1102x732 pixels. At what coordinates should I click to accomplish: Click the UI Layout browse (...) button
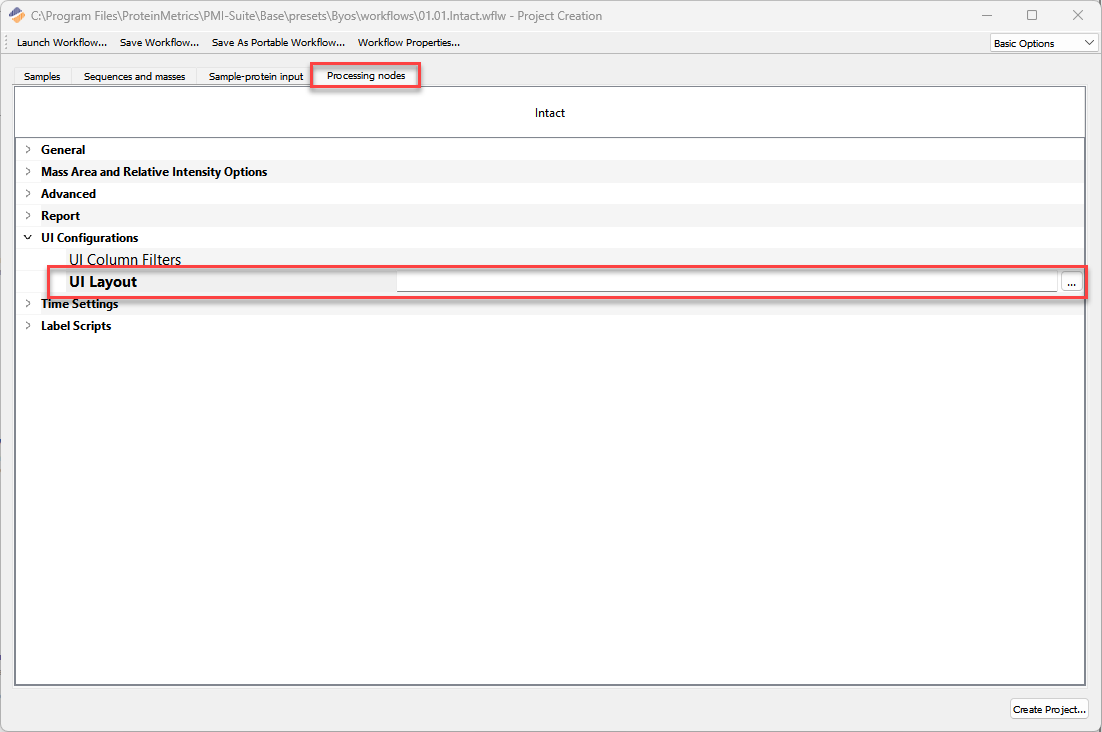pos(1071,282)
